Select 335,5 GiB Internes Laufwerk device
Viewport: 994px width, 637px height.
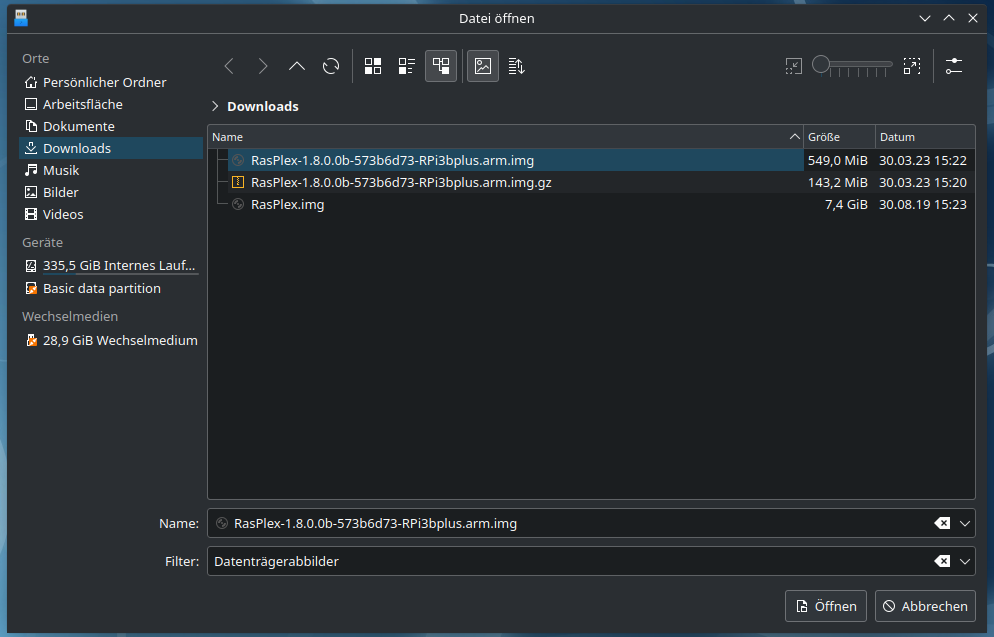tap(111, 266)
